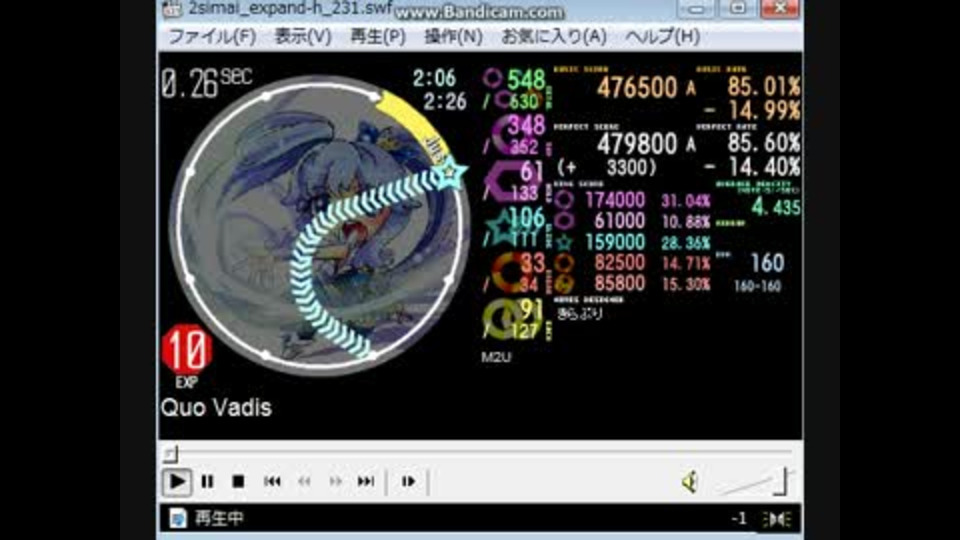This screenshot has height=540, width=960.
Task: Click the rewind button
Action: pyautogui.click(x=304, y=482)
